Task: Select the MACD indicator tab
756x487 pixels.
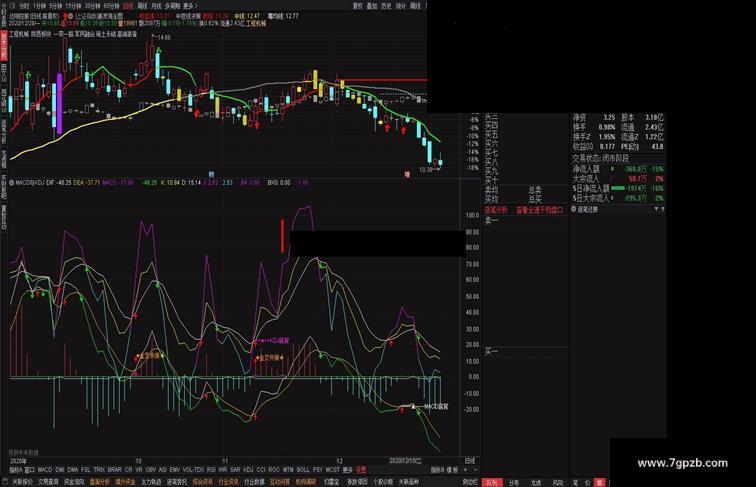Action: [x=45, y=470]
